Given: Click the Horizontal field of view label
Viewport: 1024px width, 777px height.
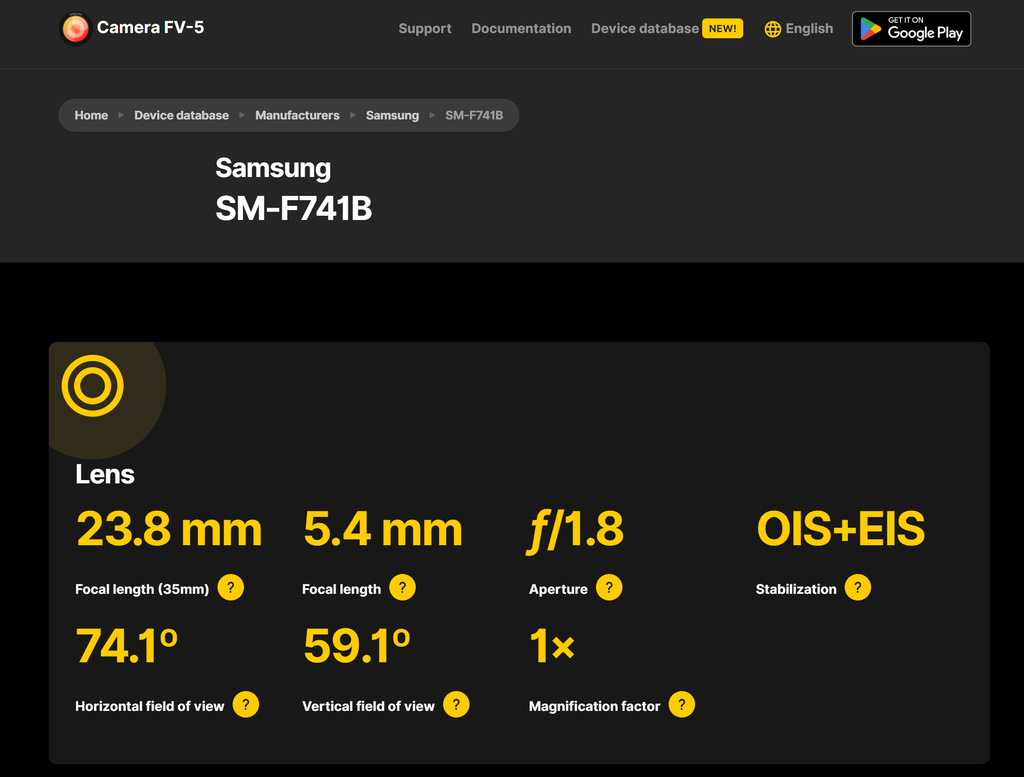Looking at the screenshot, I should point(150,706).
